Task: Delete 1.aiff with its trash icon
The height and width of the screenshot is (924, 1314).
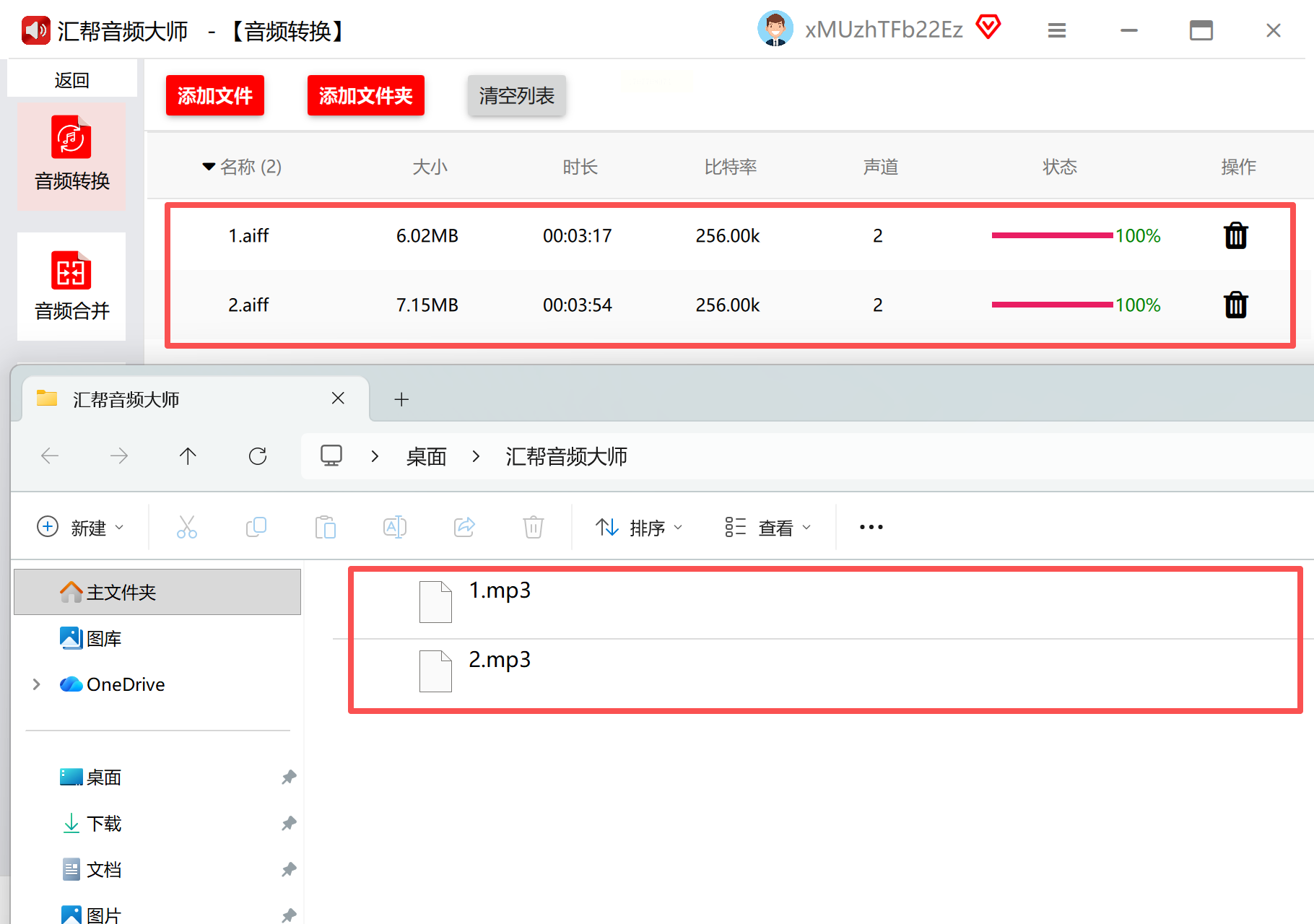Action: tap(1235, 236)
